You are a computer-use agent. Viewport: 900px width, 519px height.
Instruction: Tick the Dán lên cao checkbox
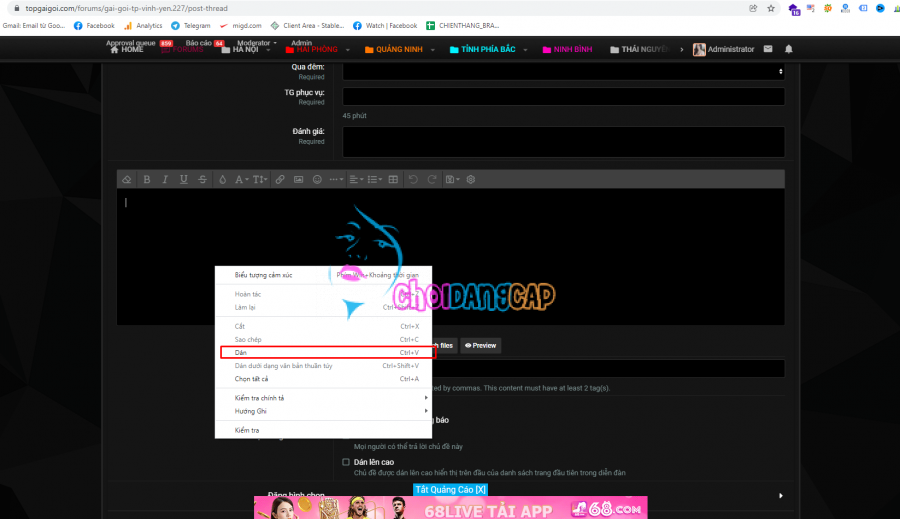[346, 462]
